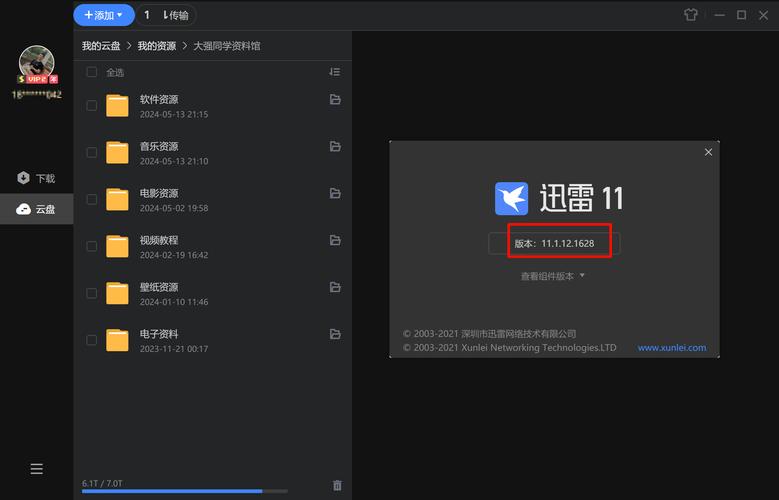The width and height of the screenshot is (779, 500).
Task: Navigate to 我的资源 in breadcrumb
Action: 156,46
